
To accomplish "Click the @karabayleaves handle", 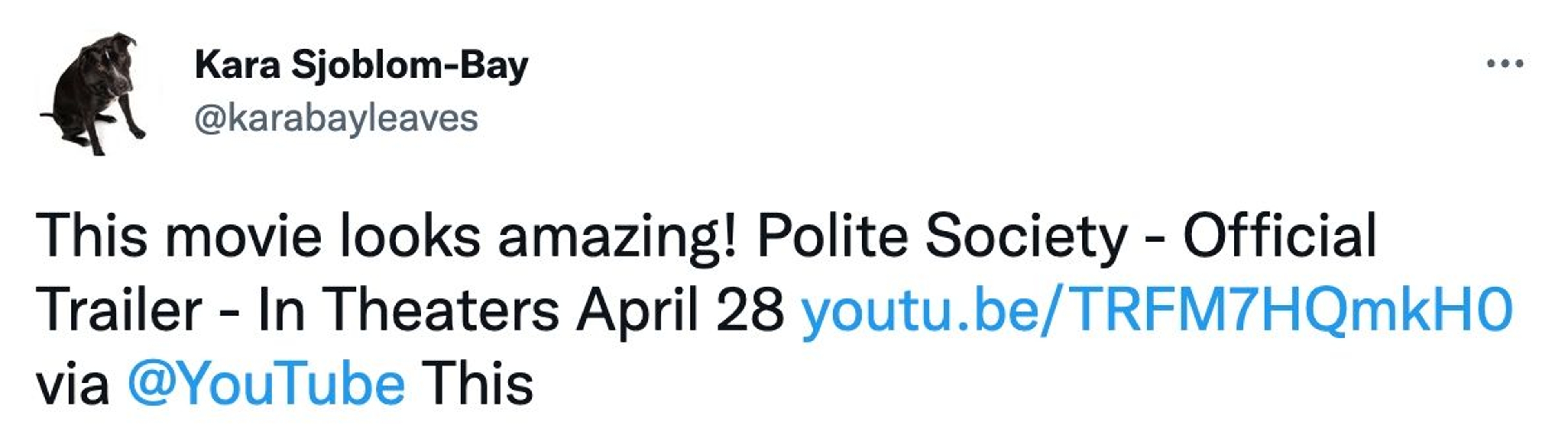I will tap(336, 118).
